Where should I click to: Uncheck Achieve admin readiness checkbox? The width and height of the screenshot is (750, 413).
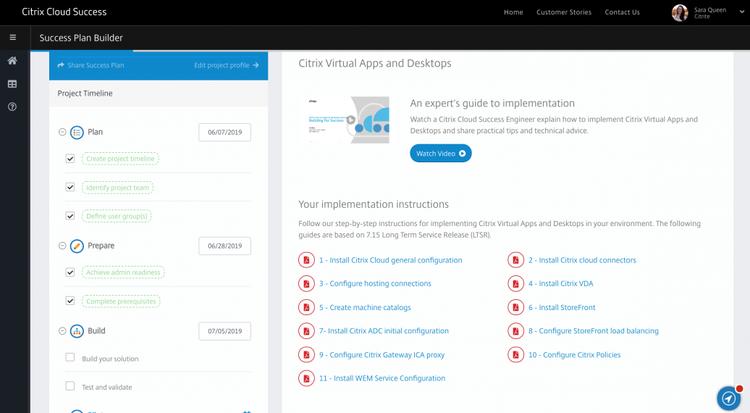tap(70, 272)
